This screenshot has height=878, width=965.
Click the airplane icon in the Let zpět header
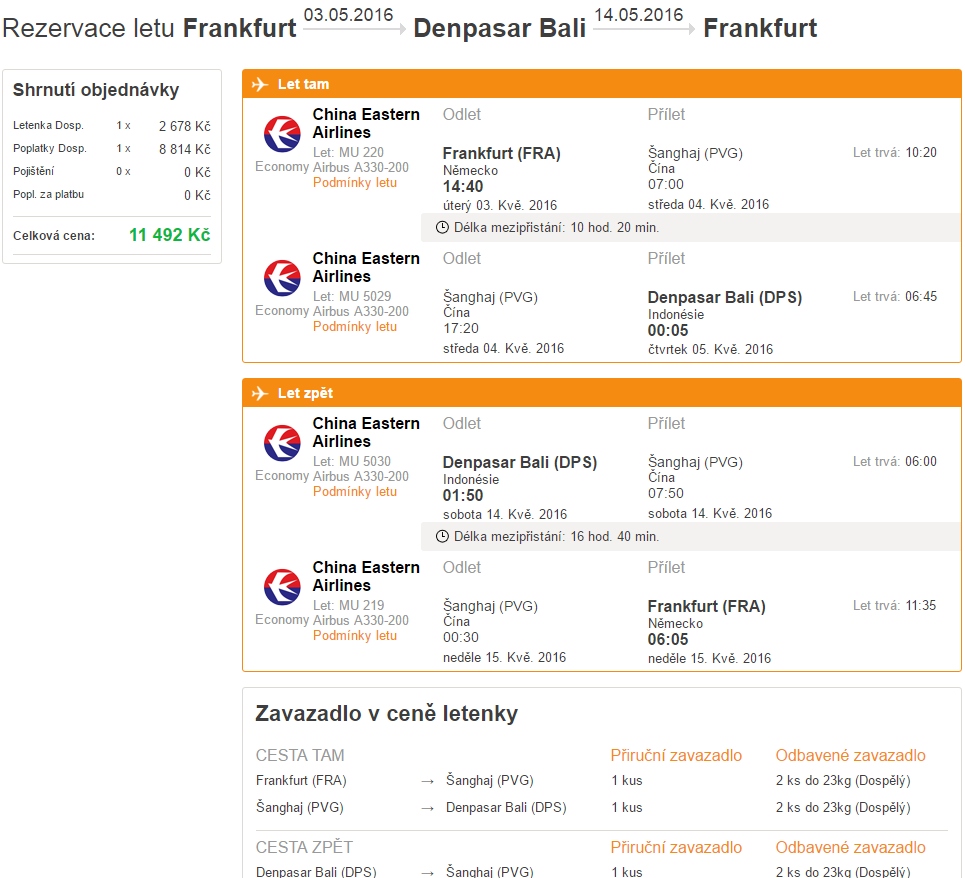[260, 393]
